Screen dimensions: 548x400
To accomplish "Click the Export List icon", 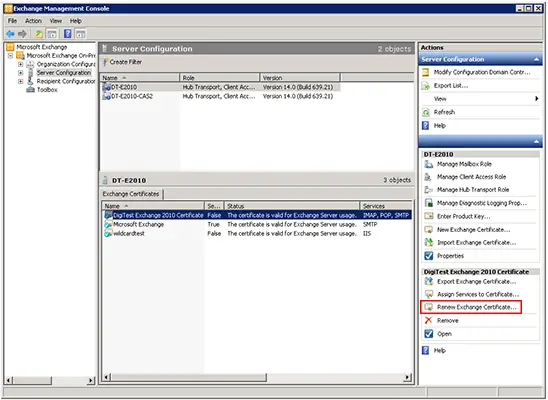I will pyautogui.click(x=426, y=86).
